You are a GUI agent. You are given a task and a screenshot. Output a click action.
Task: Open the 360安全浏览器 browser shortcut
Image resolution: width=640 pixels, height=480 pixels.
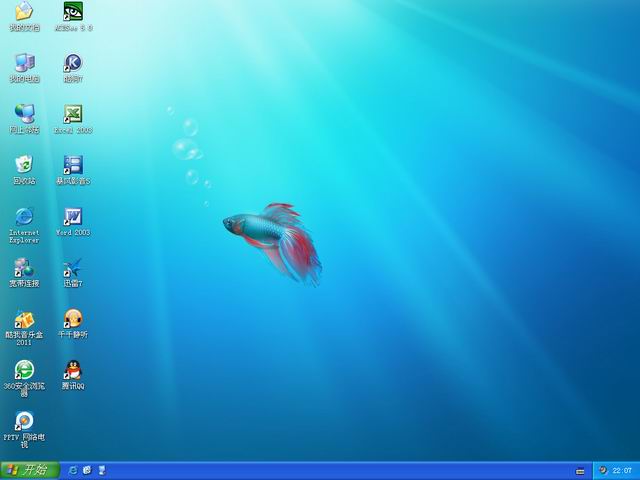point(24,370)
